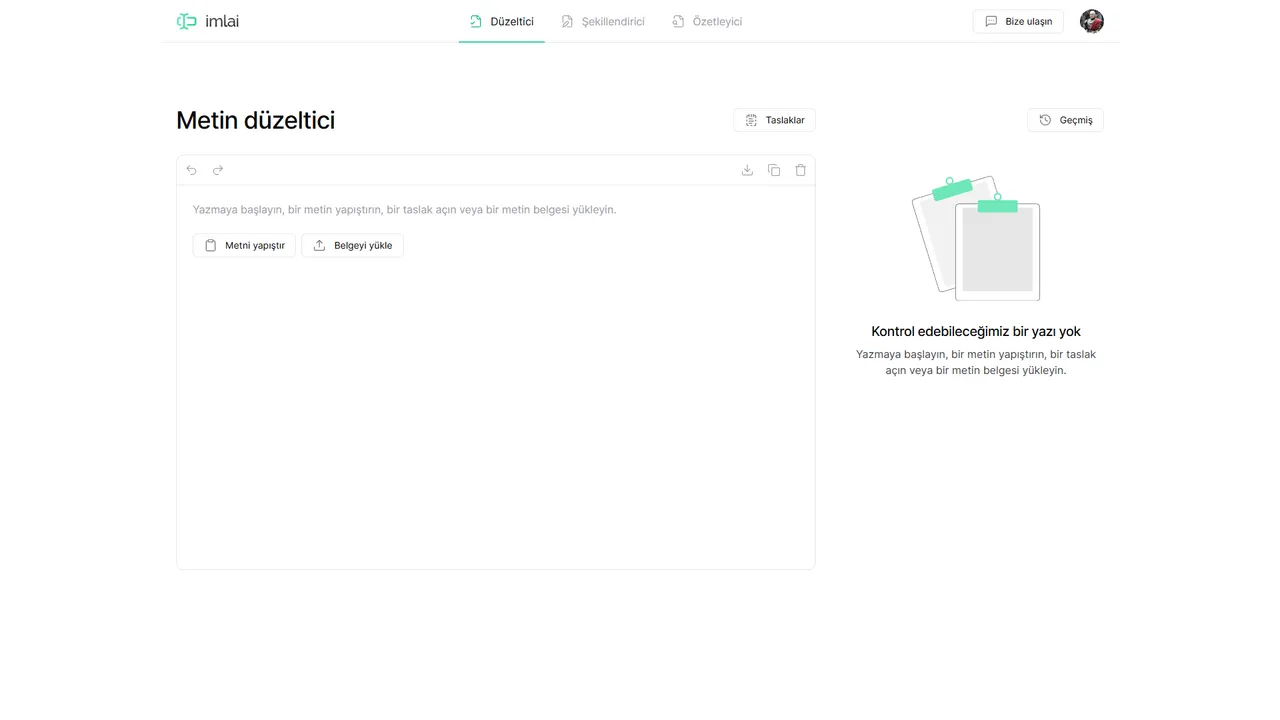The height and width of the screenshot is (720, 1280).
Task: Open the Taslaklar drafts panel
Action: [x=774, y=119]
